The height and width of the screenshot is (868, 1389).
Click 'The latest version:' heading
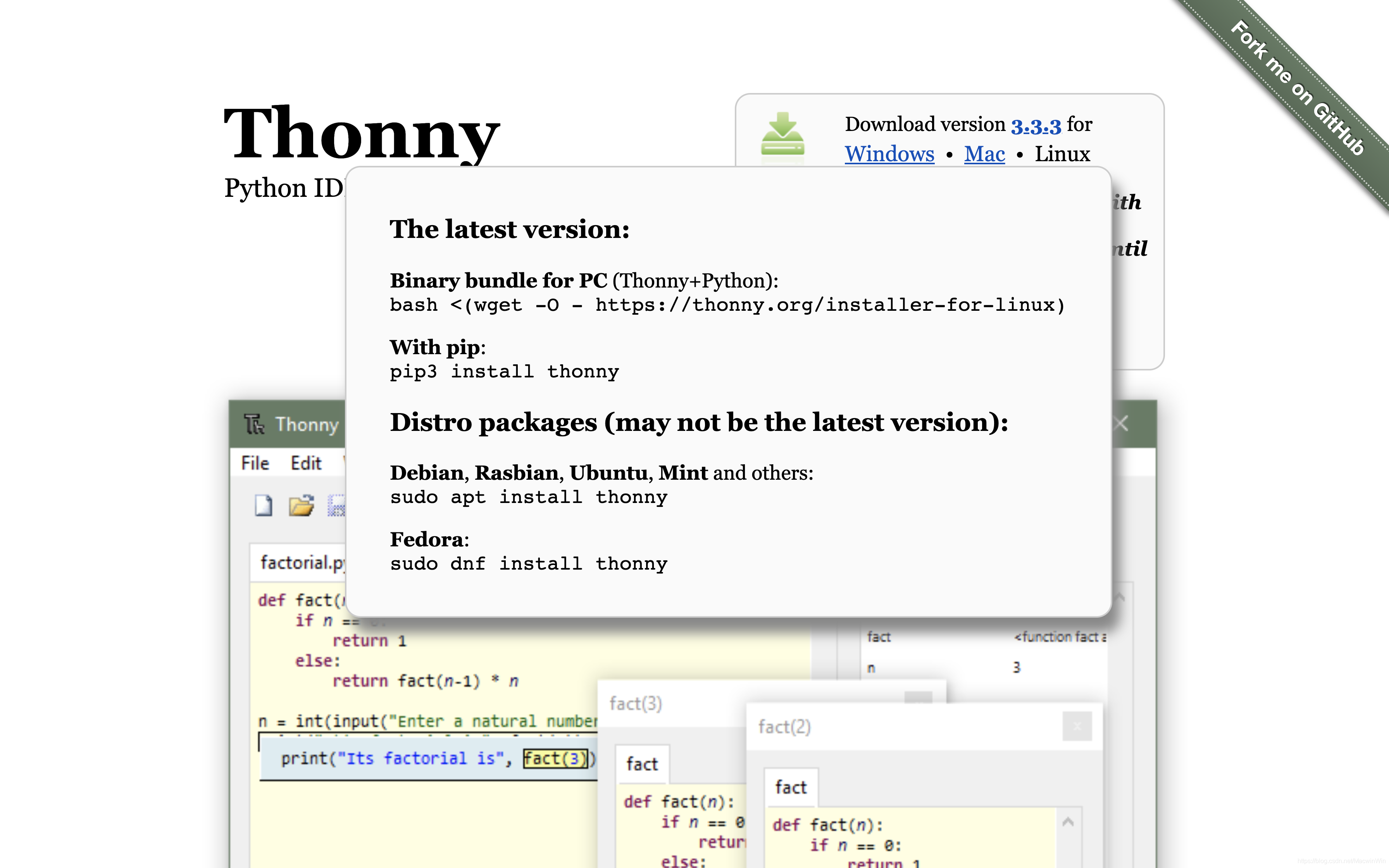510,229
